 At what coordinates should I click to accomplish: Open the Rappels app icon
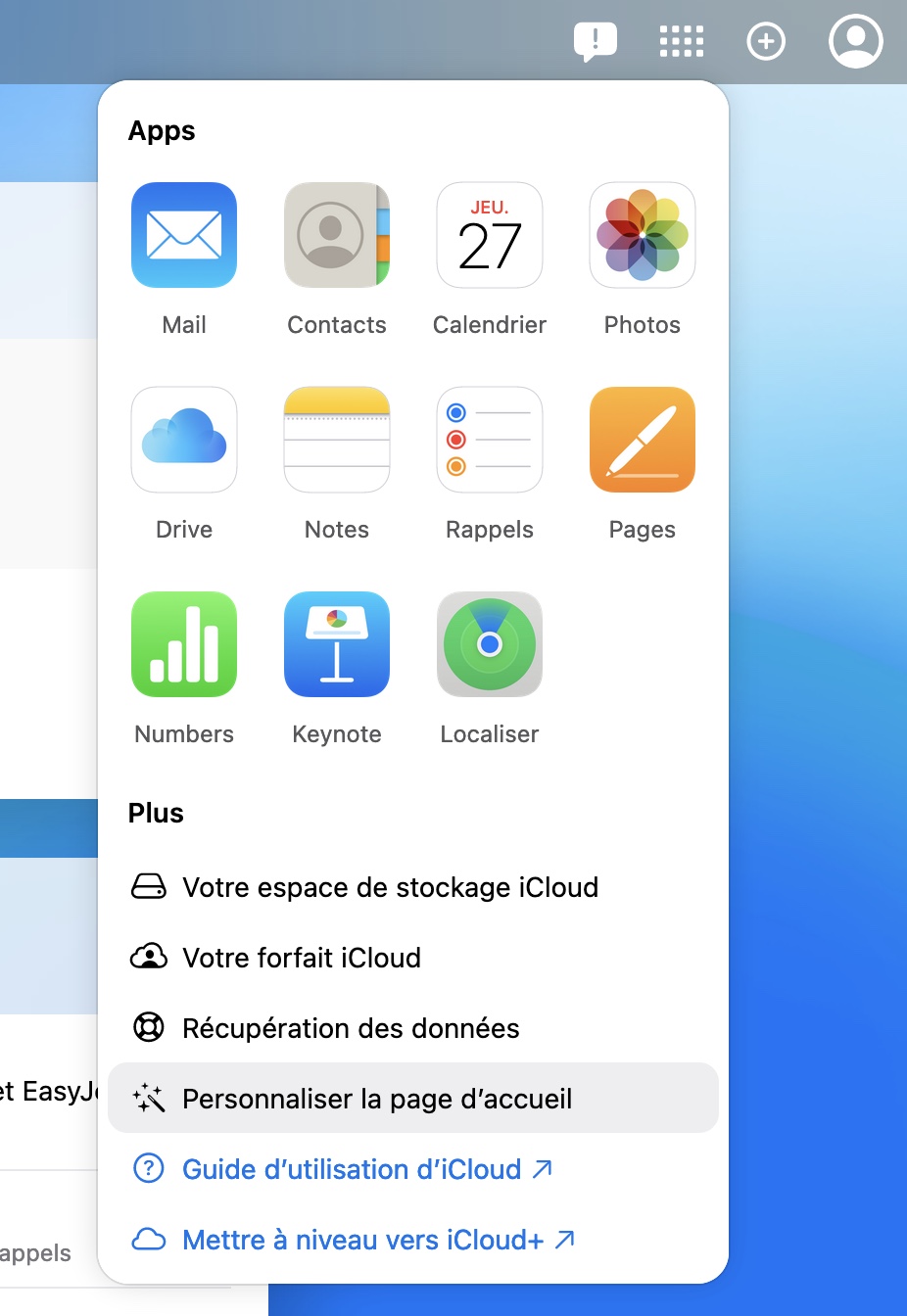click(490, 440)
